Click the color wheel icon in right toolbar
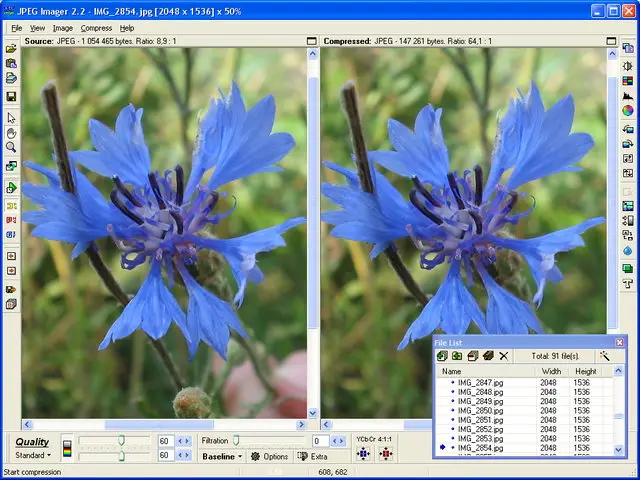This screenshot has height=480, width=640. (628, 111)
